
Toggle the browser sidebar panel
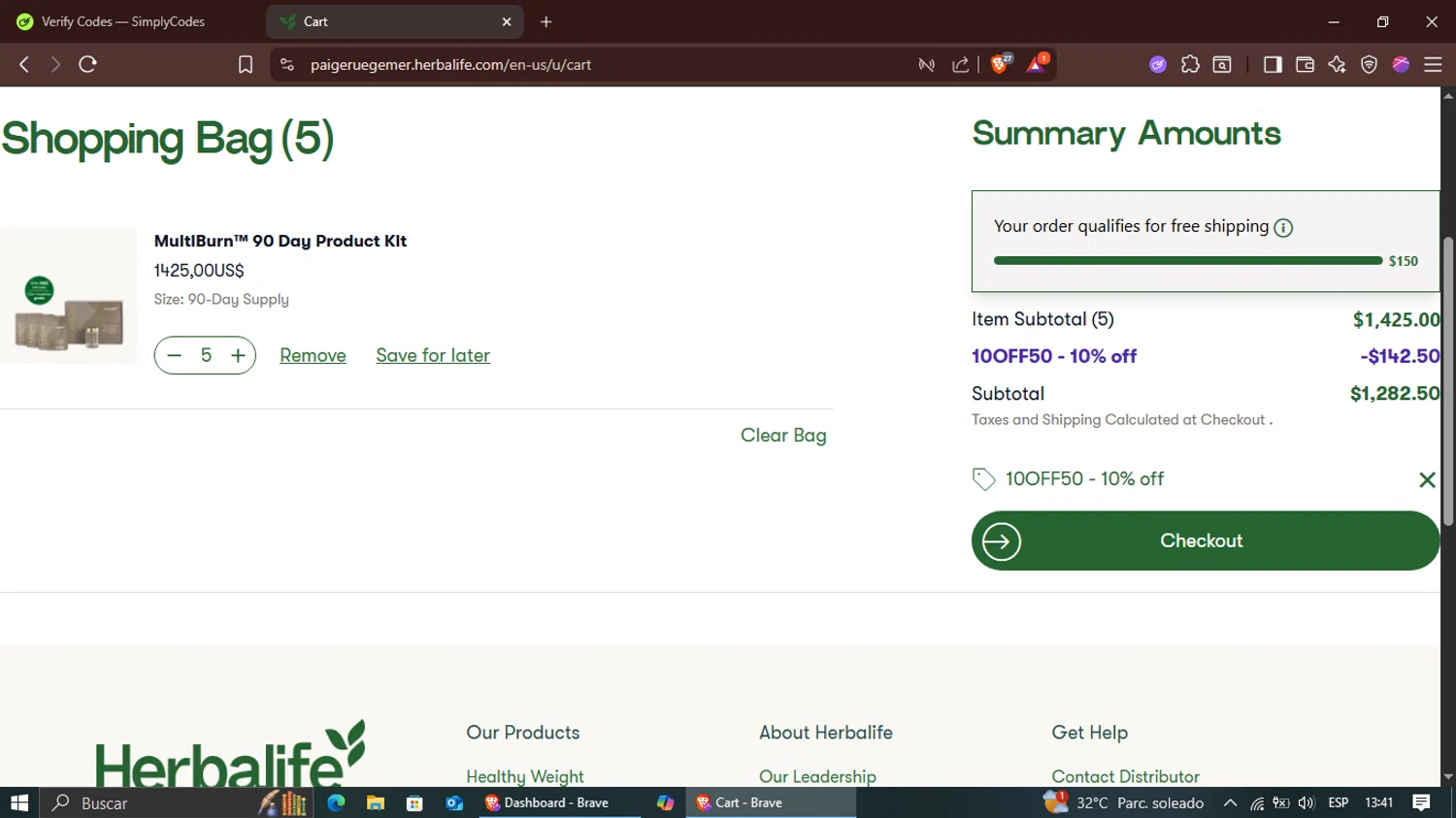point(1273,64)
